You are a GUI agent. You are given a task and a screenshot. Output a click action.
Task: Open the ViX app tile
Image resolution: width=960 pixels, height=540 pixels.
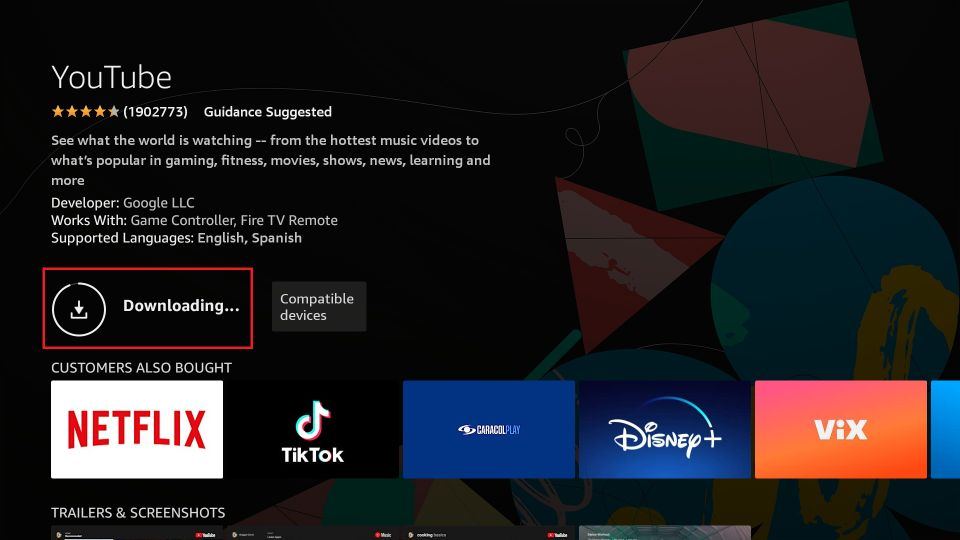(x=841, y=429)
